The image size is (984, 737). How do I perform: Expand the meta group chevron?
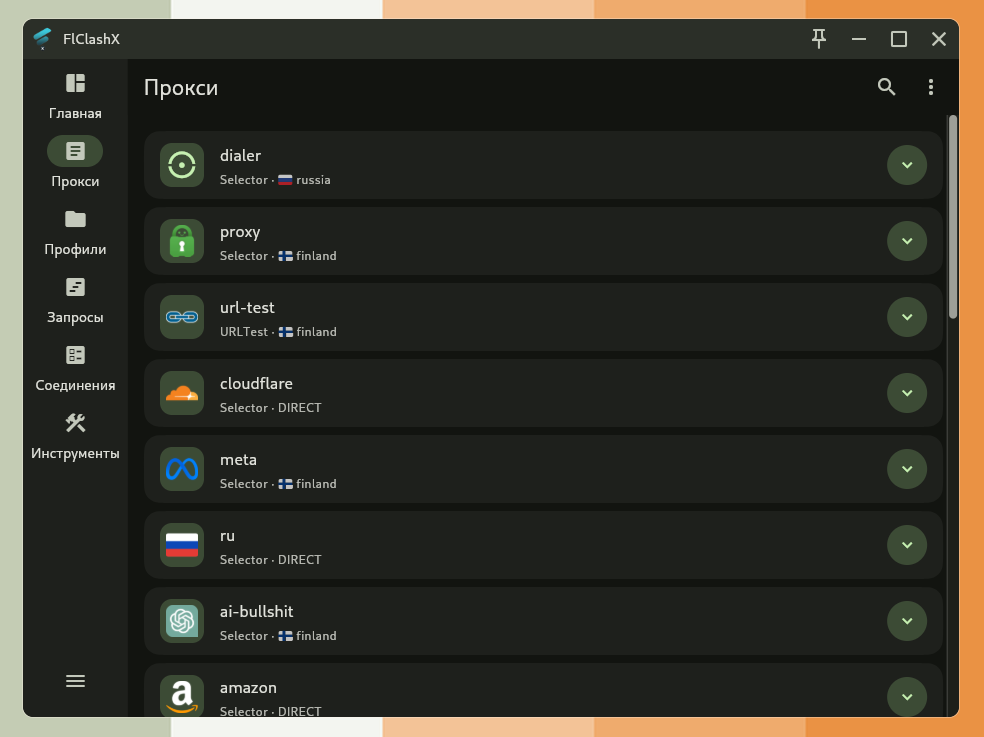[x=906, y=469]
